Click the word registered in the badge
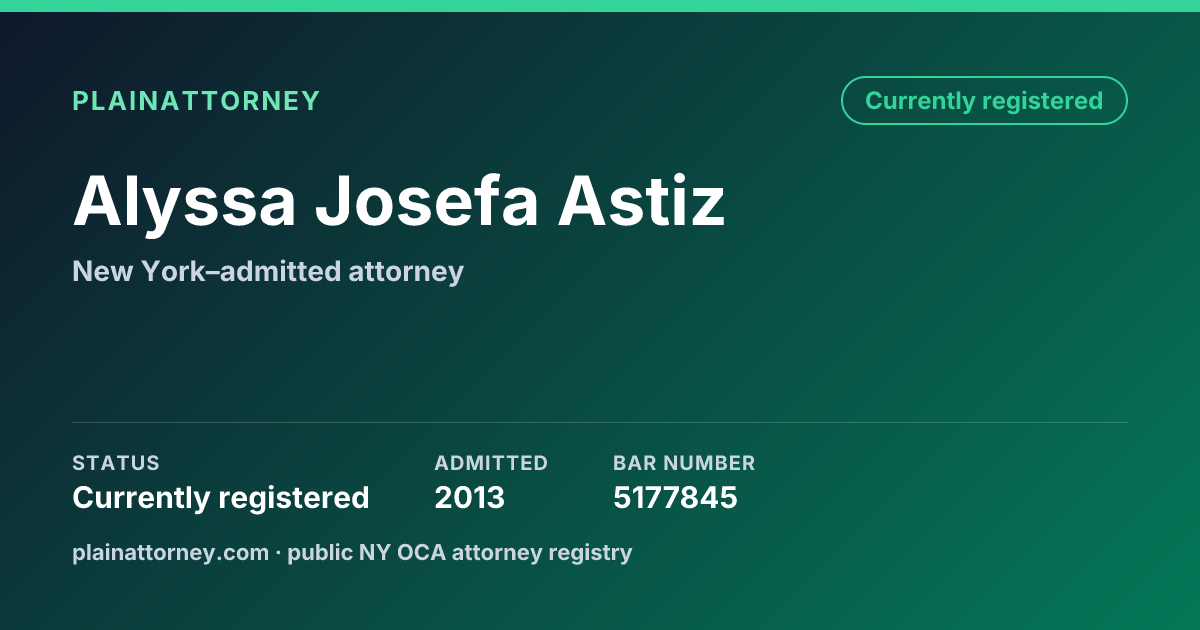The image size is (1200, 630). pos(1042,101)
